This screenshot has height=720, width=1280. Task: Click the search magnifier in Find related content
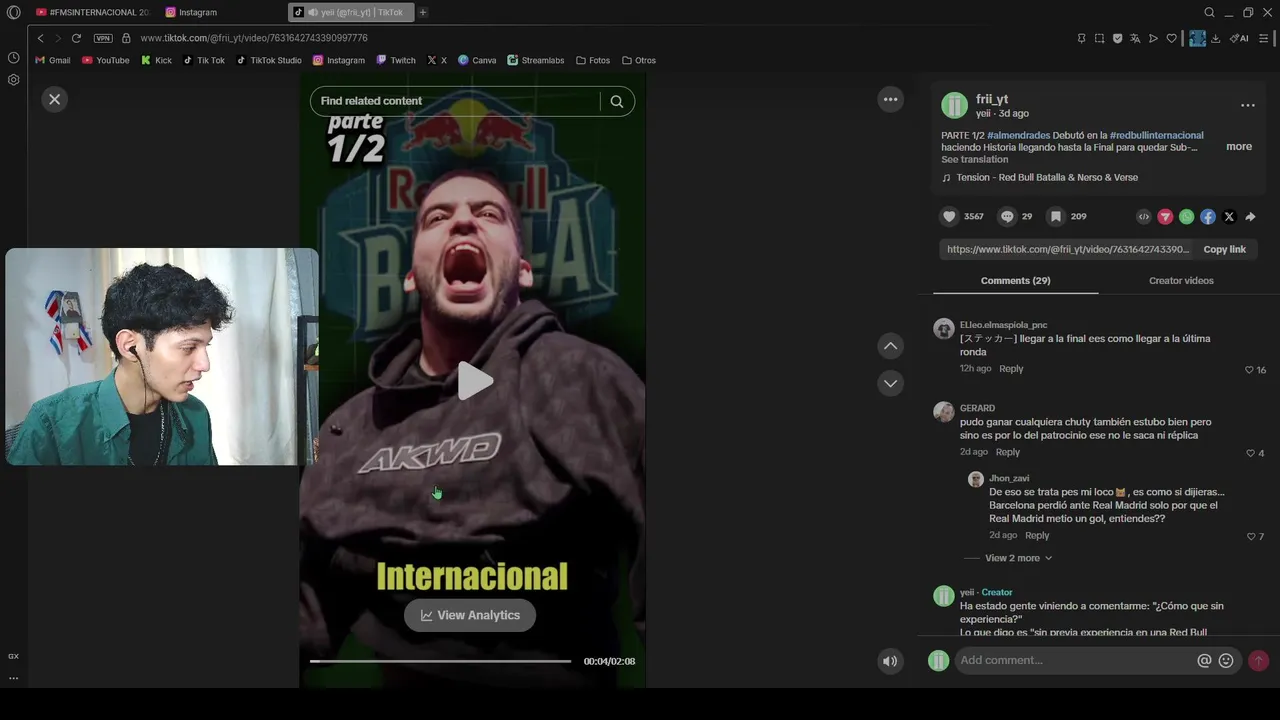(x=617, y=101)
